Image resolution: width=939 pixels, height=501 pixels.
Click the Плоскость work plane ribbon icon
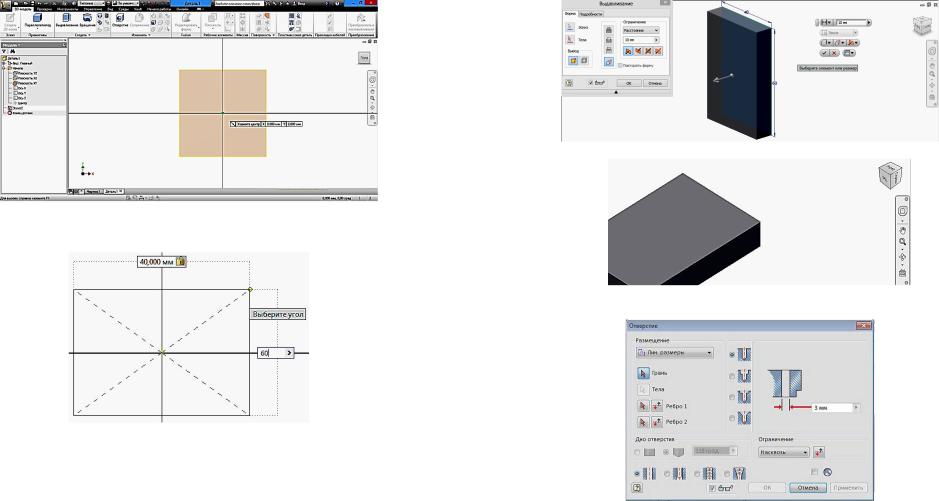click(x=212, y=20)
